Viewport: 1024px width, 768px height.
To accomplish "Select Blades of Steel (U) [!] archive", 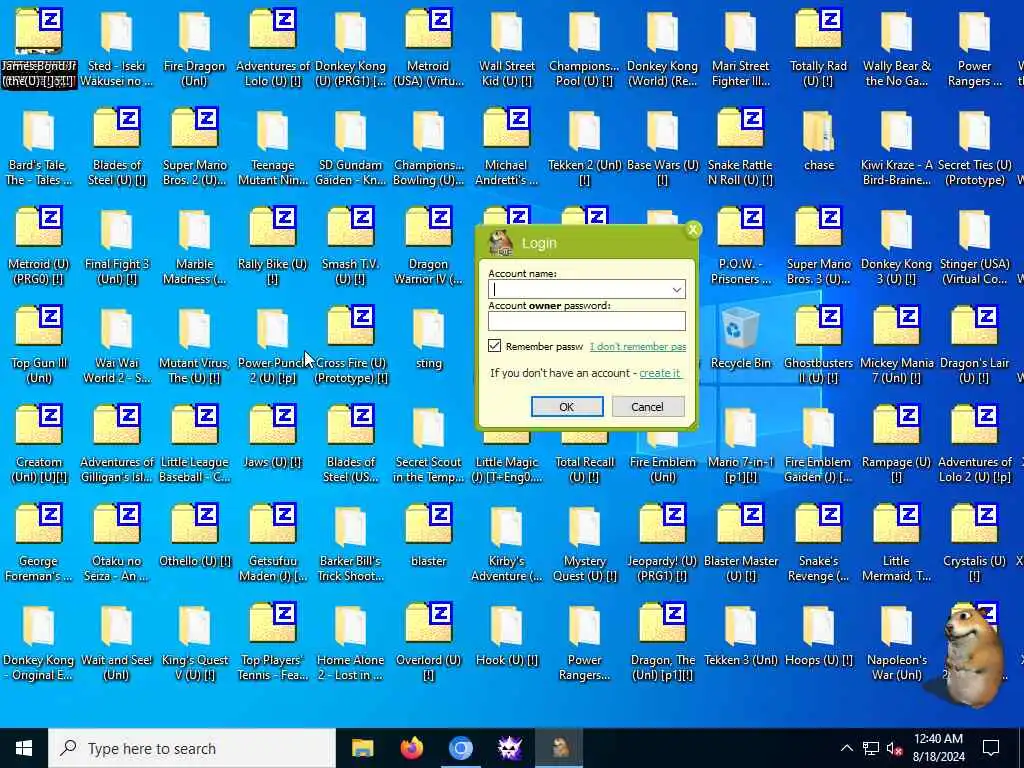I will pos(117,148).
